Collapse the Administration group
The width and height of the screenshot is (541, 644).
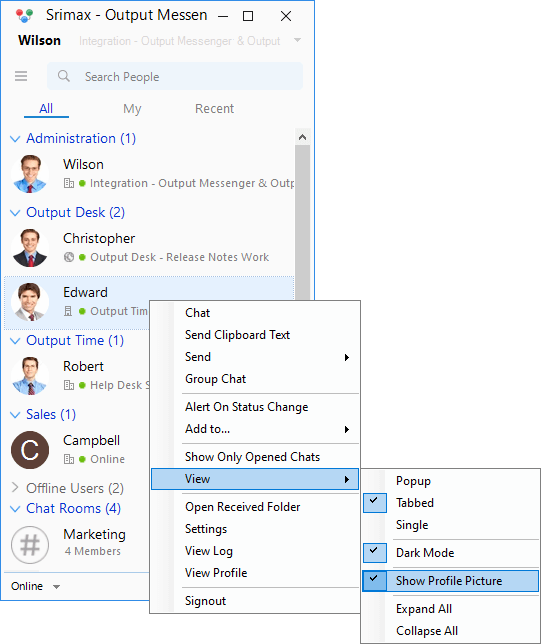pyautogui.click(x=15, y=139)
